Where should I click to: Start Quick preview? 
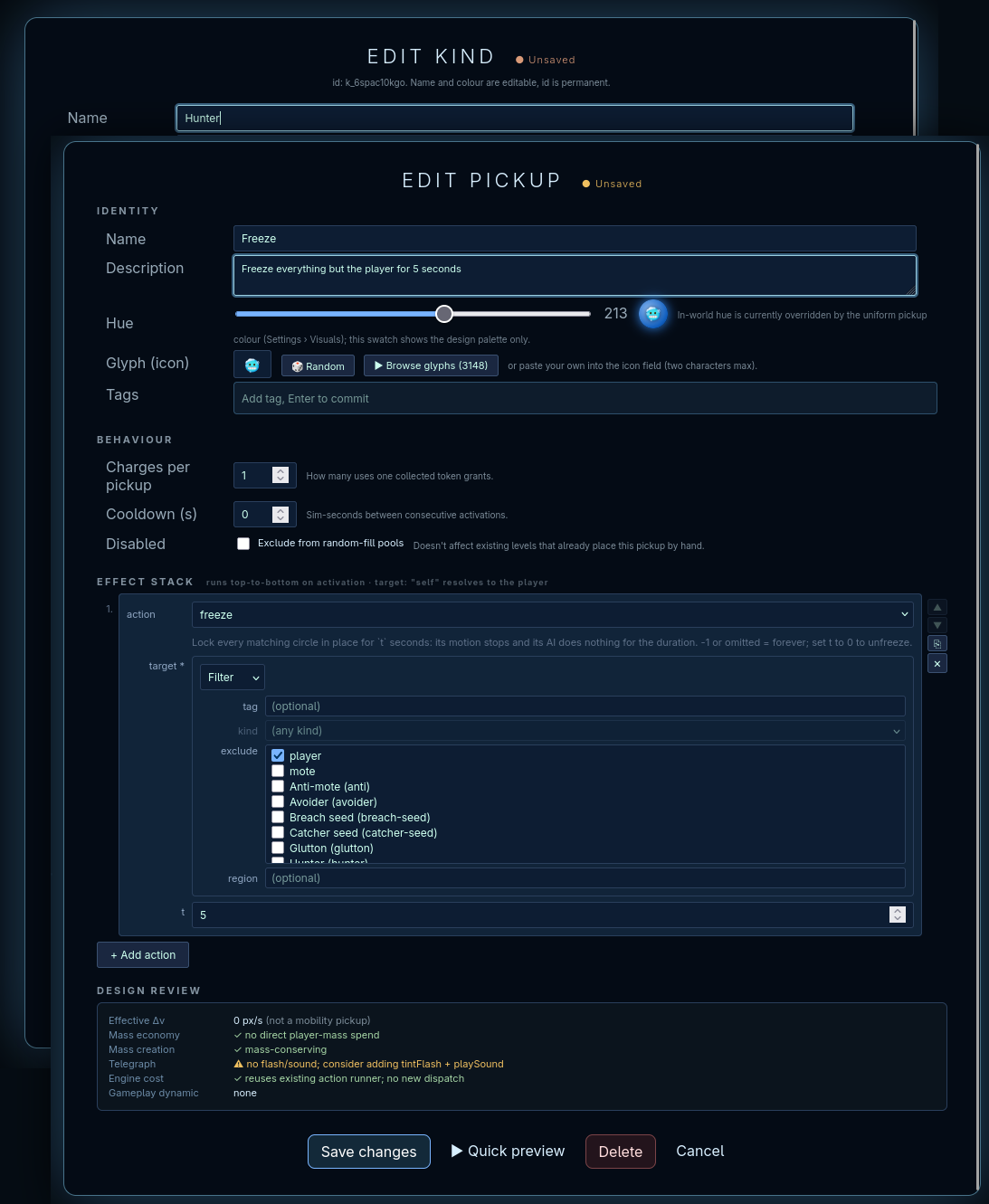tap(509, 1151)
